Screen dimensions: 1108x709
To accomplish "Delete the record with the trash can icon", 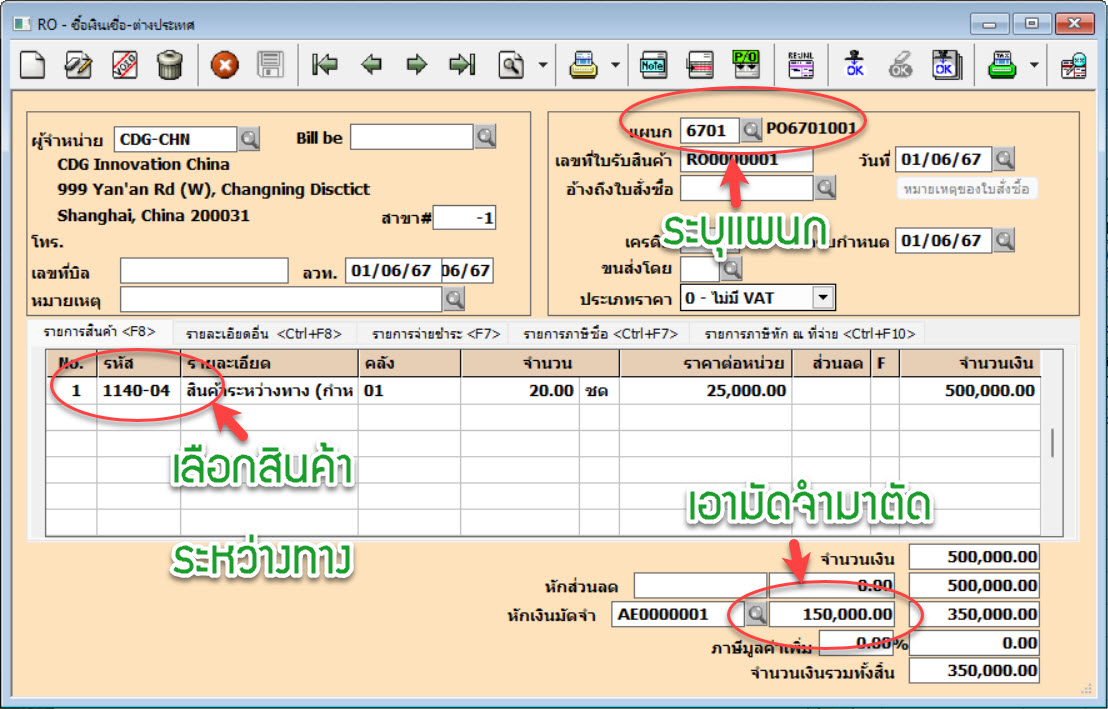I will (x=170, y=65).
